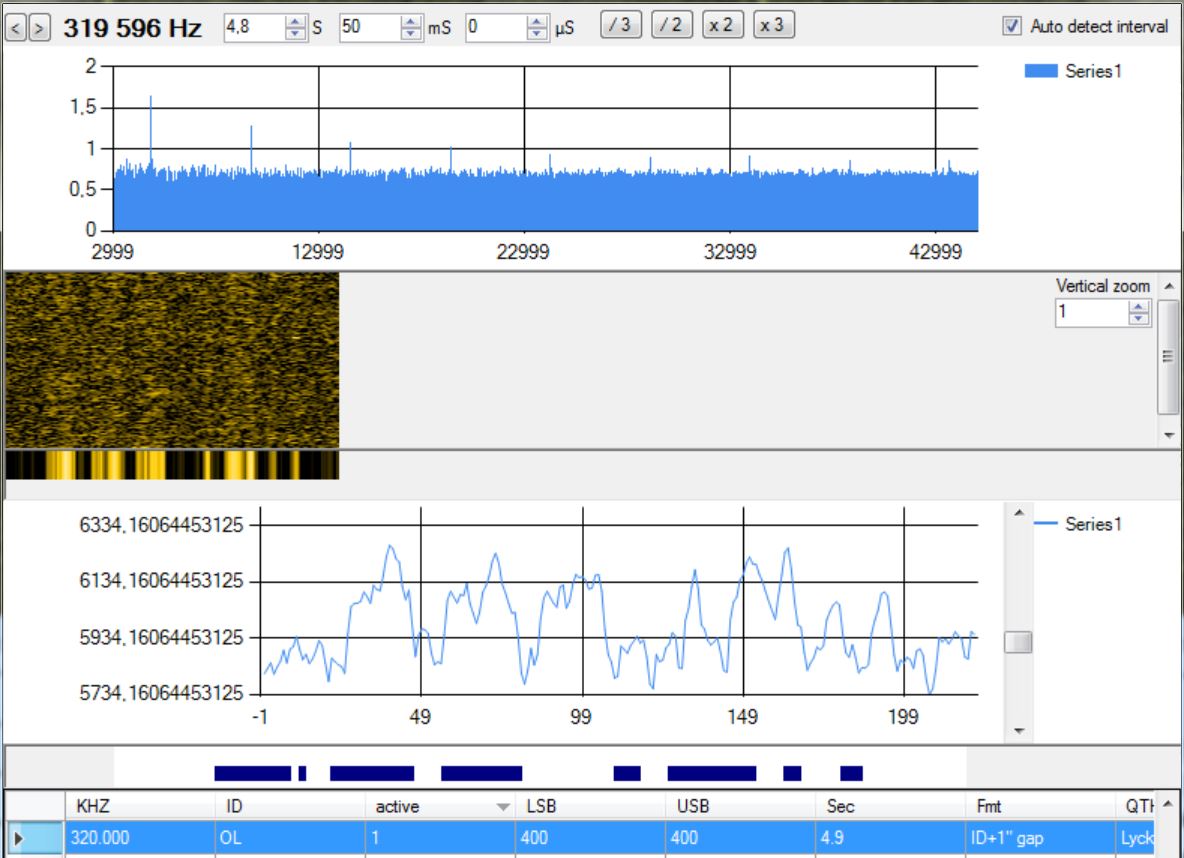Click the milliseconds field showing 50

coord(370,28)
